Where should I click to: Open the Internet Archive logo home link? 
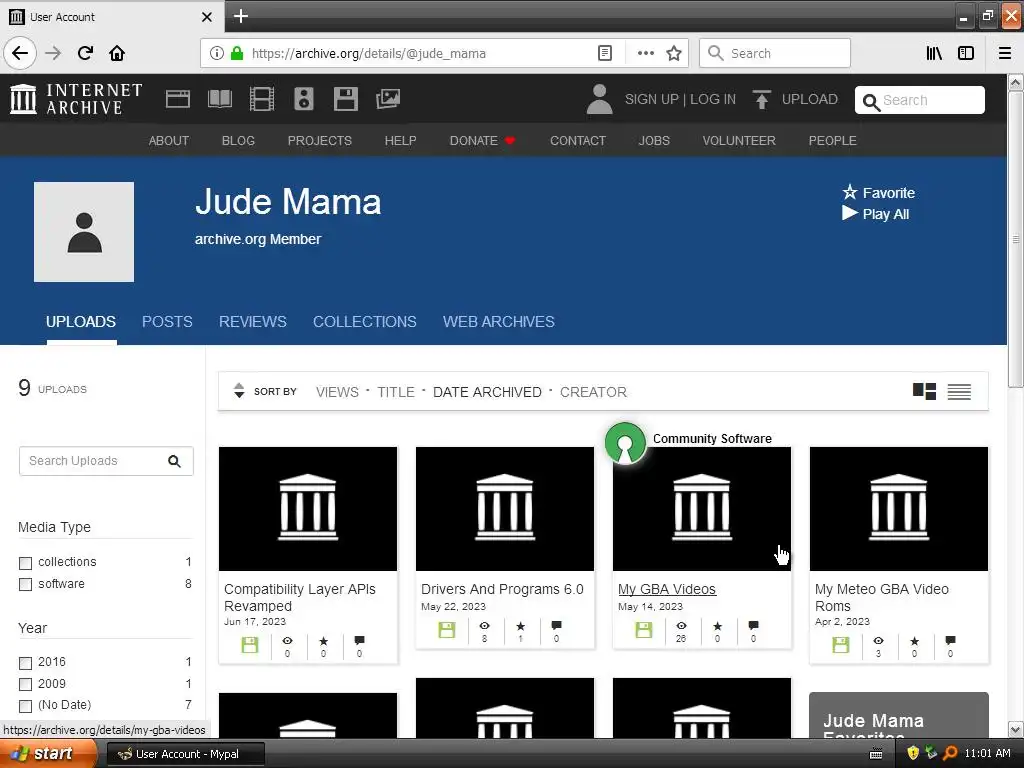(76, 99)
